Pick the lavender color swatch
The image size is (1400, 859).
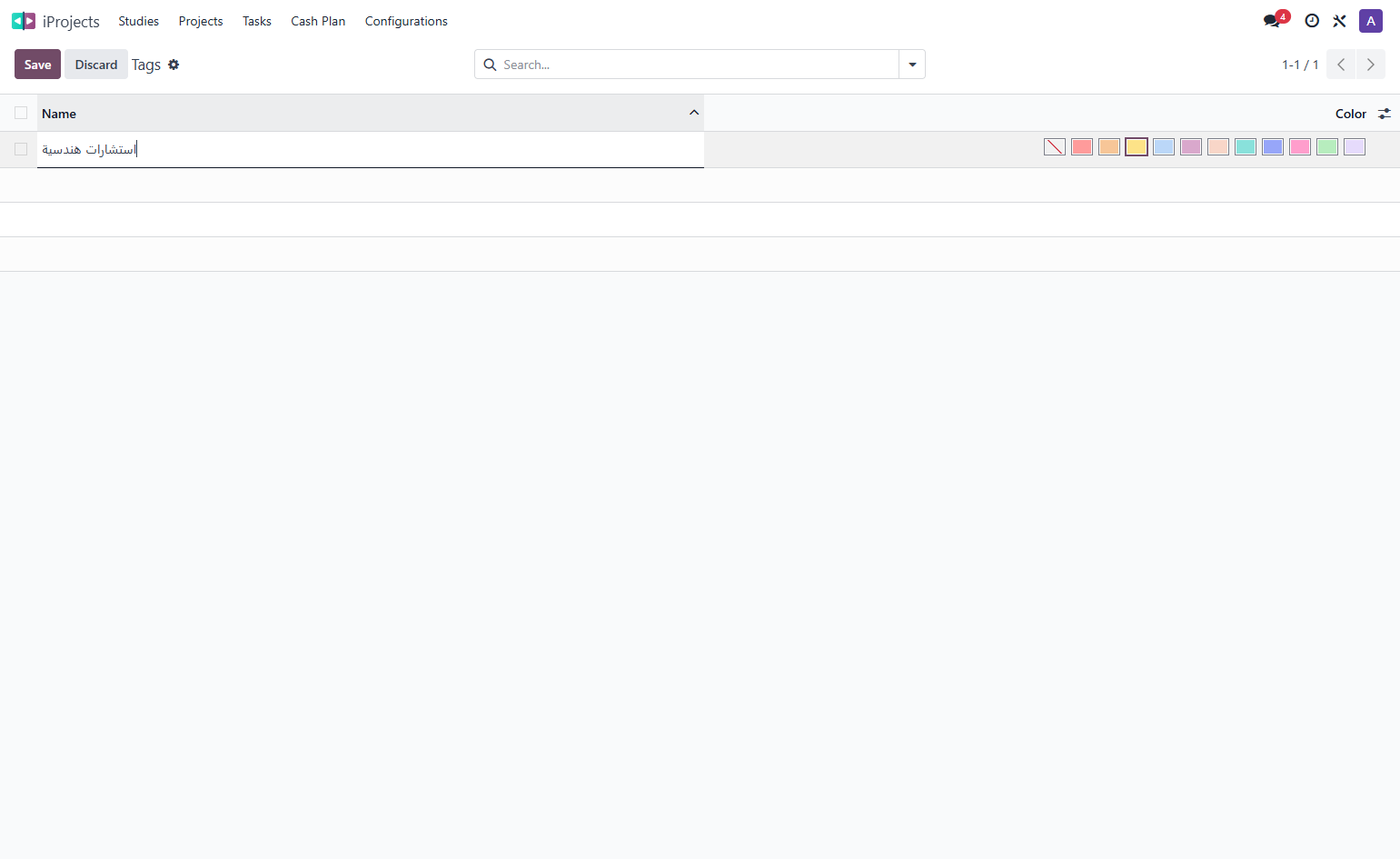coord(1355,146)
